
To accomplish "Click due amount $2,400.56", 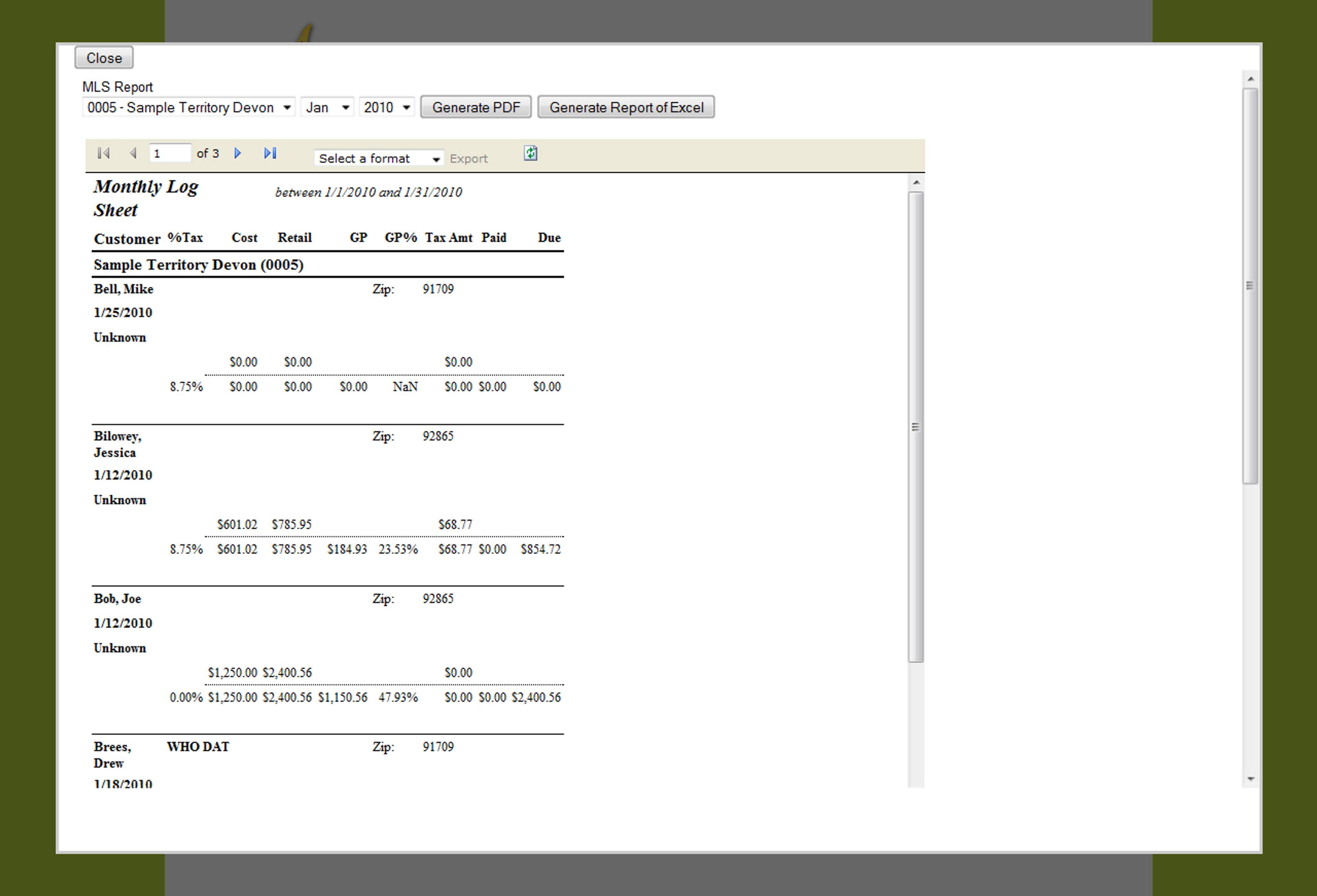I will coord(536,697).
